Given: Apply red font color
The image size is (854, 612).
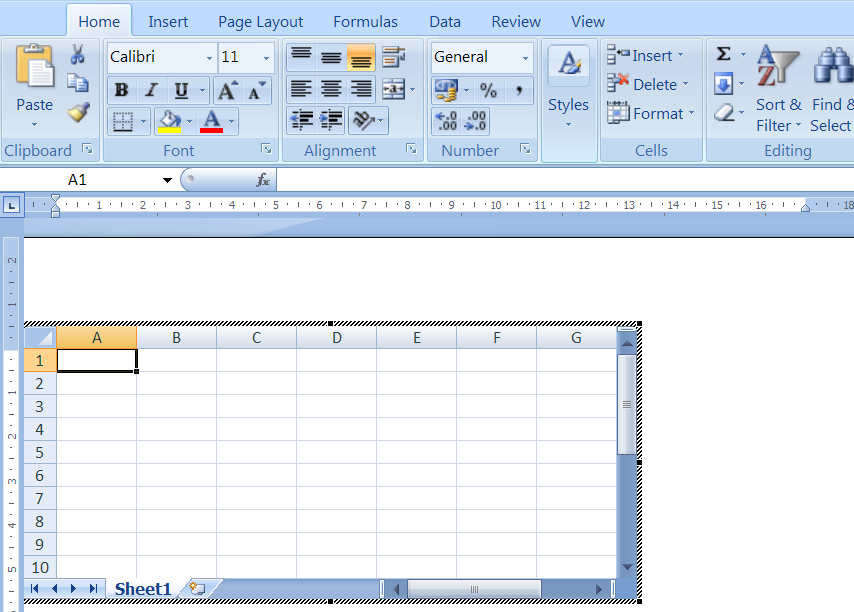Looking at the screenshot, I should tap(211, 121).
